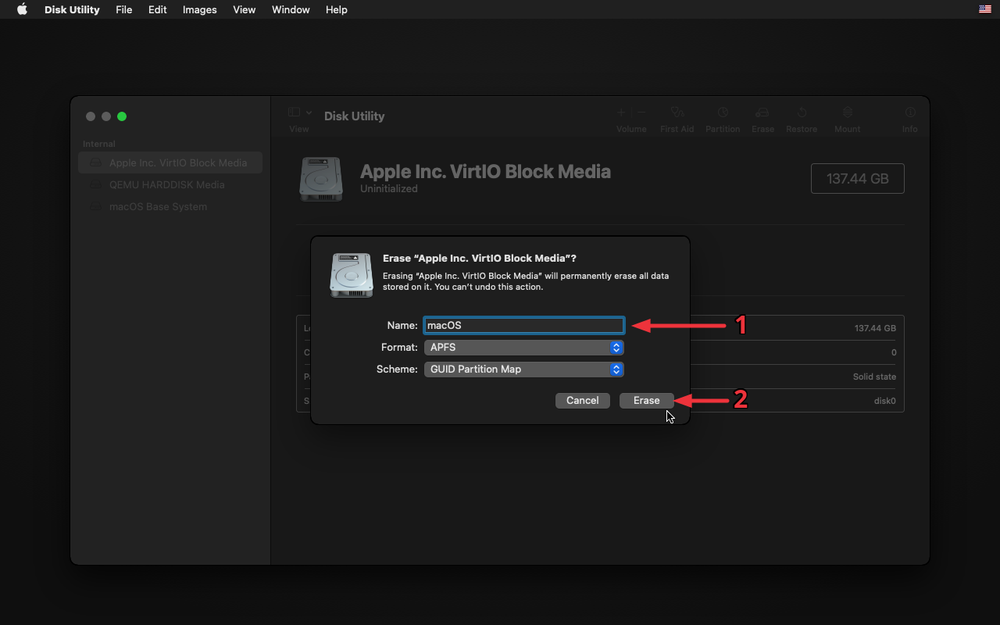Open the File menu
This screenshot has height=625, width=1000.
124,9
